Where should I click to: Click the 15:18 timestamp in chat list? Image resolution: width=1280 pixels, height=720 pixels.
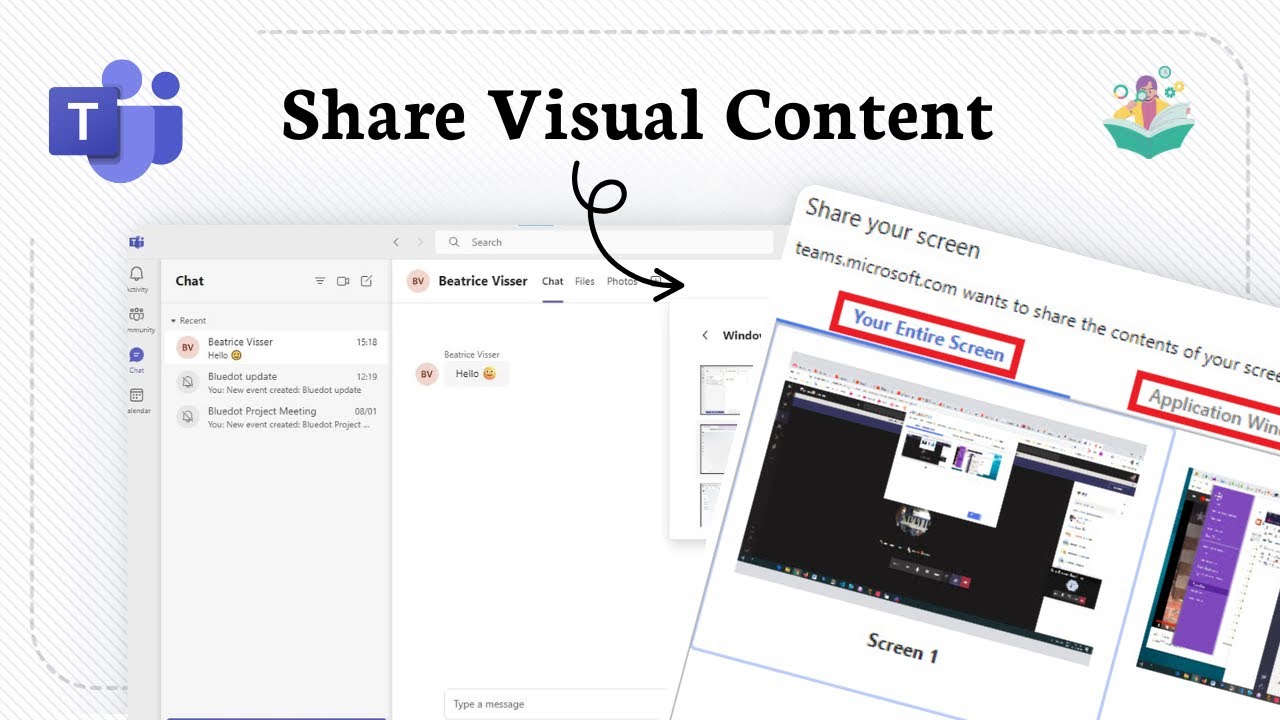coord(367,342)
